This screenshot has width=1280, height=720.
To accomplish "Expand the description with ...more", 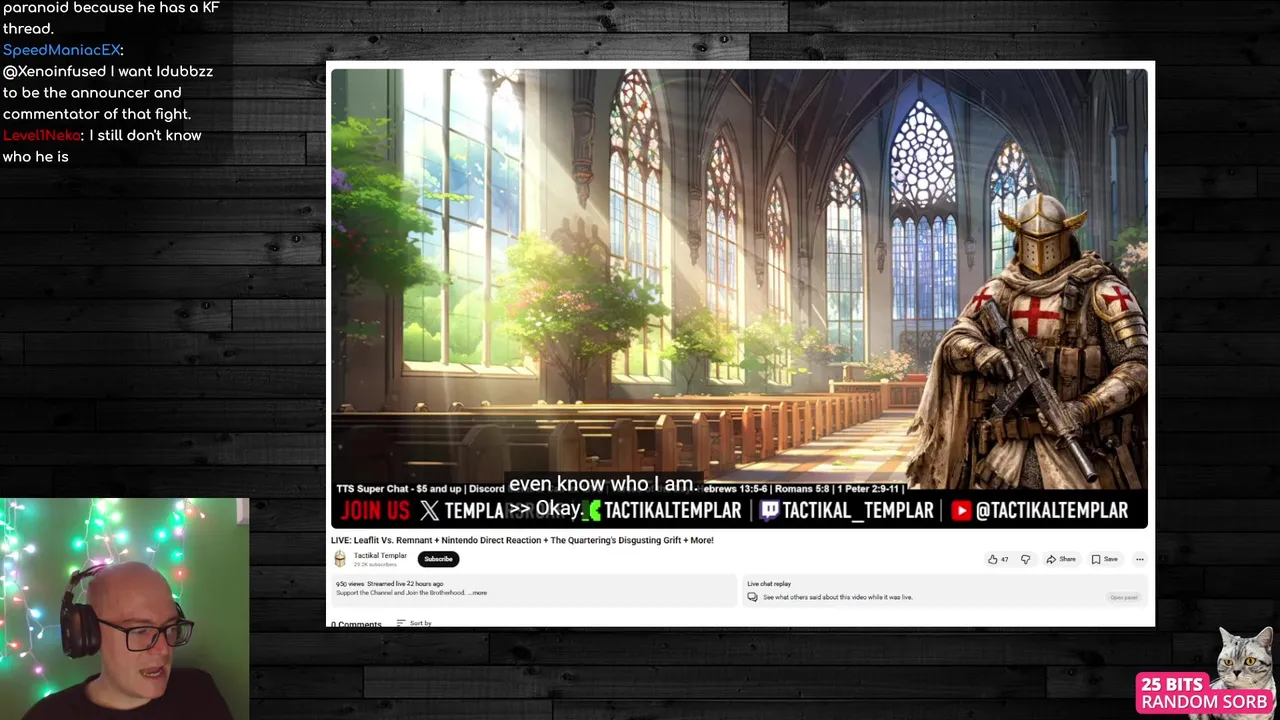I will pos(478,593).
